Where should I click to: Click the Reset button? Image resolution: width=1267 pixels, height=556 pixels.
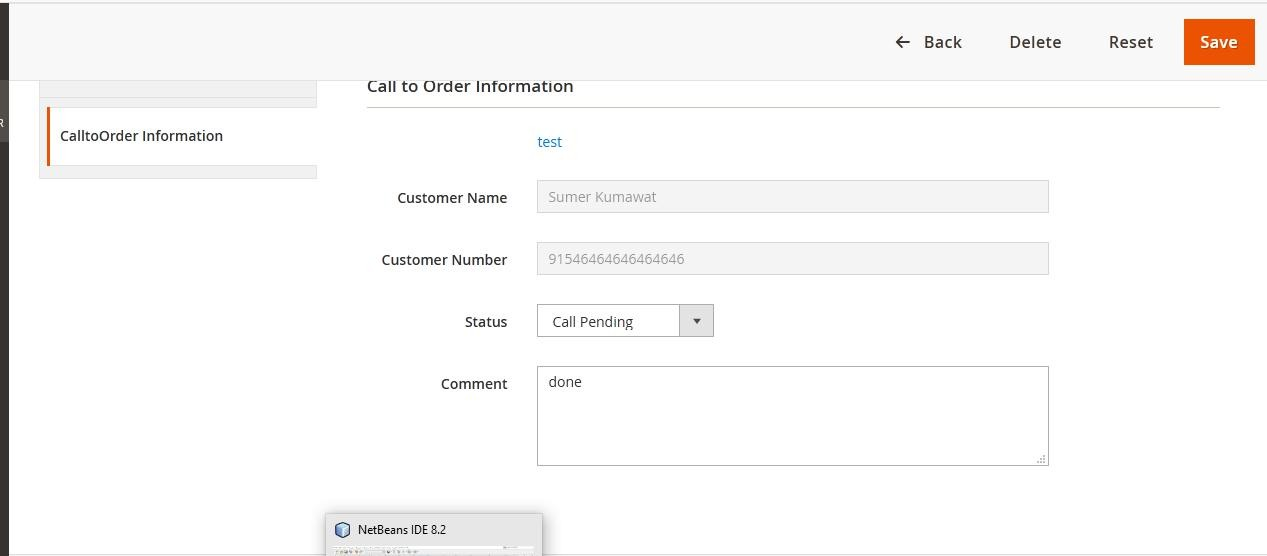coord(1130,42)
